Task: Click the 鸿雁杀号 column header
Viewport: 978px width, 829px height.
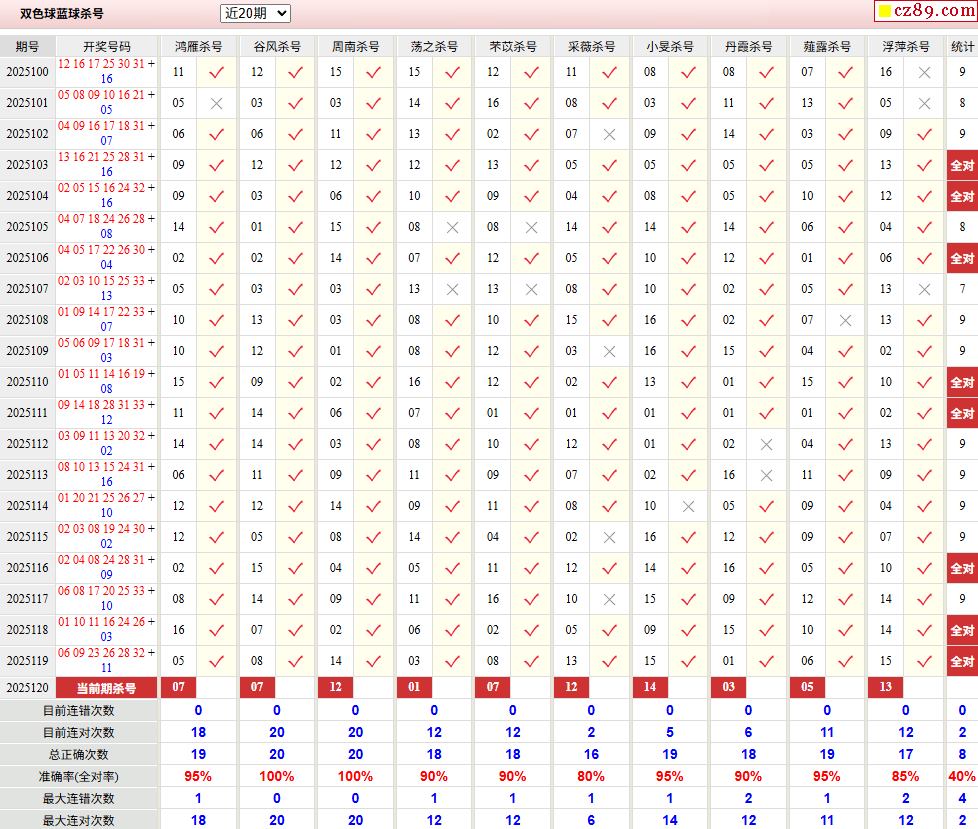Action: (x=198, y=47)
